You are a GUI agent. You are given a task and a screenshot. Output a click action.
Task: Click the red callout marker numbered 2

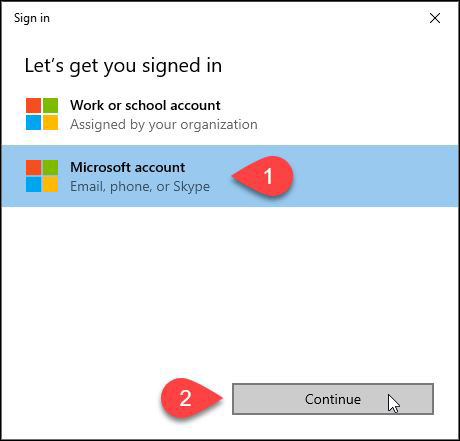(192, 398)
